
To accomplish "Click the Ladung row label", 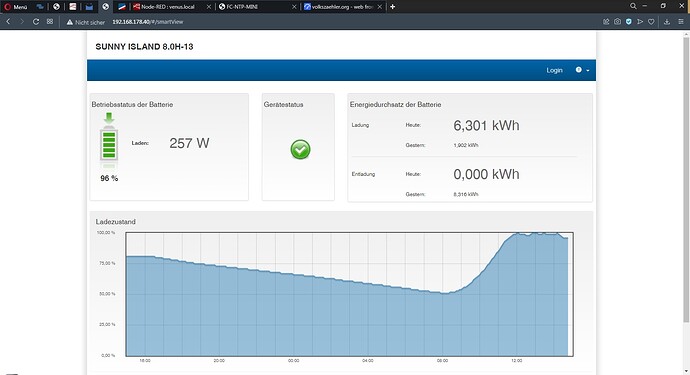I will pyautogui.click(x=360, y=125).
